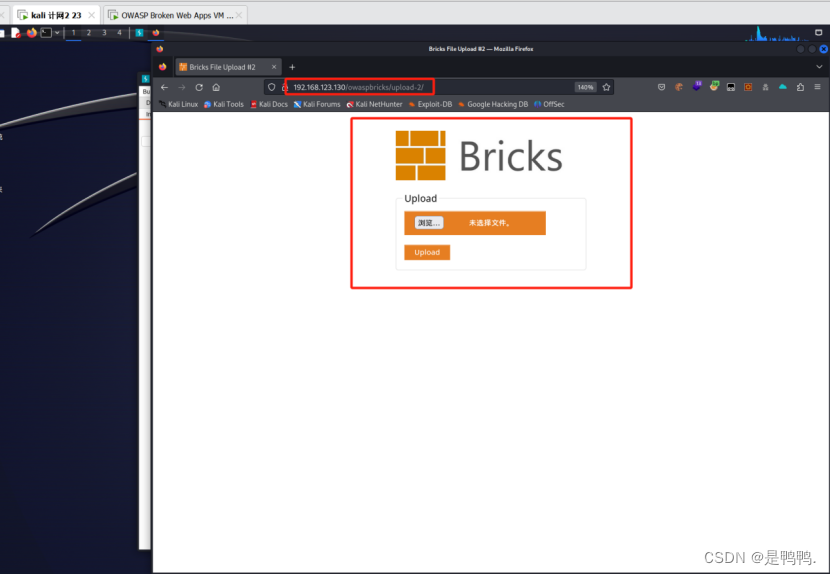This screenshot has width=831, height=575.
Task: Open the OffSec bookmark
Action: [549, 104]
